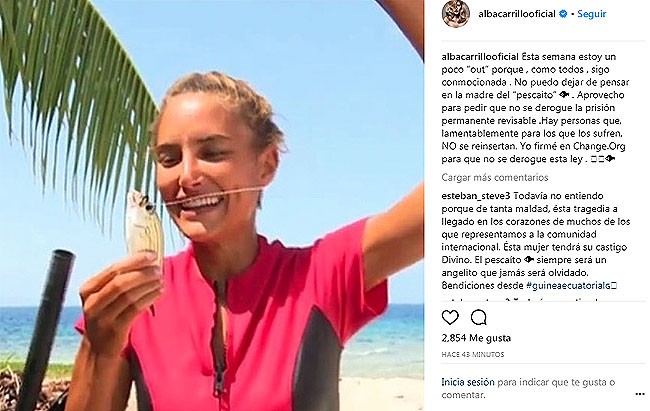The image size is (650, 411).
Task: Click the fish emoji in esteban_steve3 comment
Action: [529, 260]
